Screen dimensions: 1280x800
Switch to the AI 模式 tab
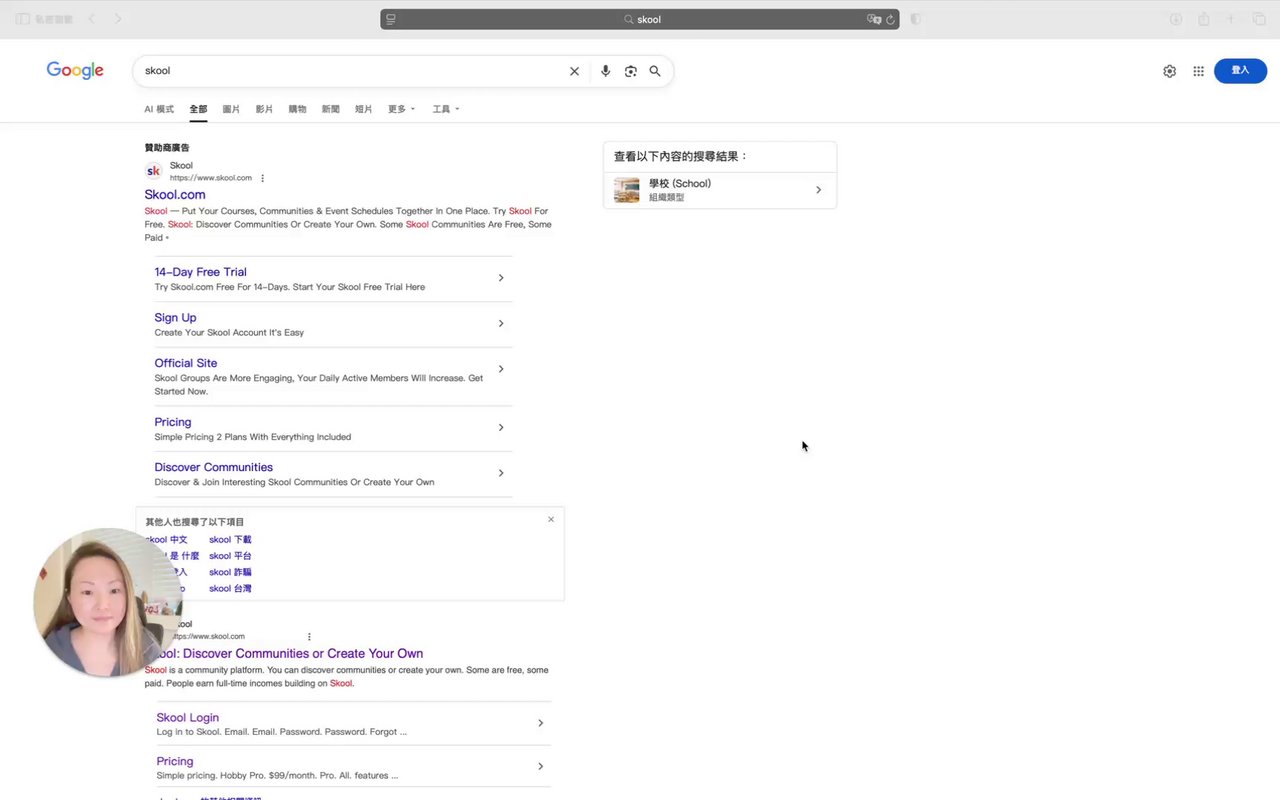click(159, 109)
